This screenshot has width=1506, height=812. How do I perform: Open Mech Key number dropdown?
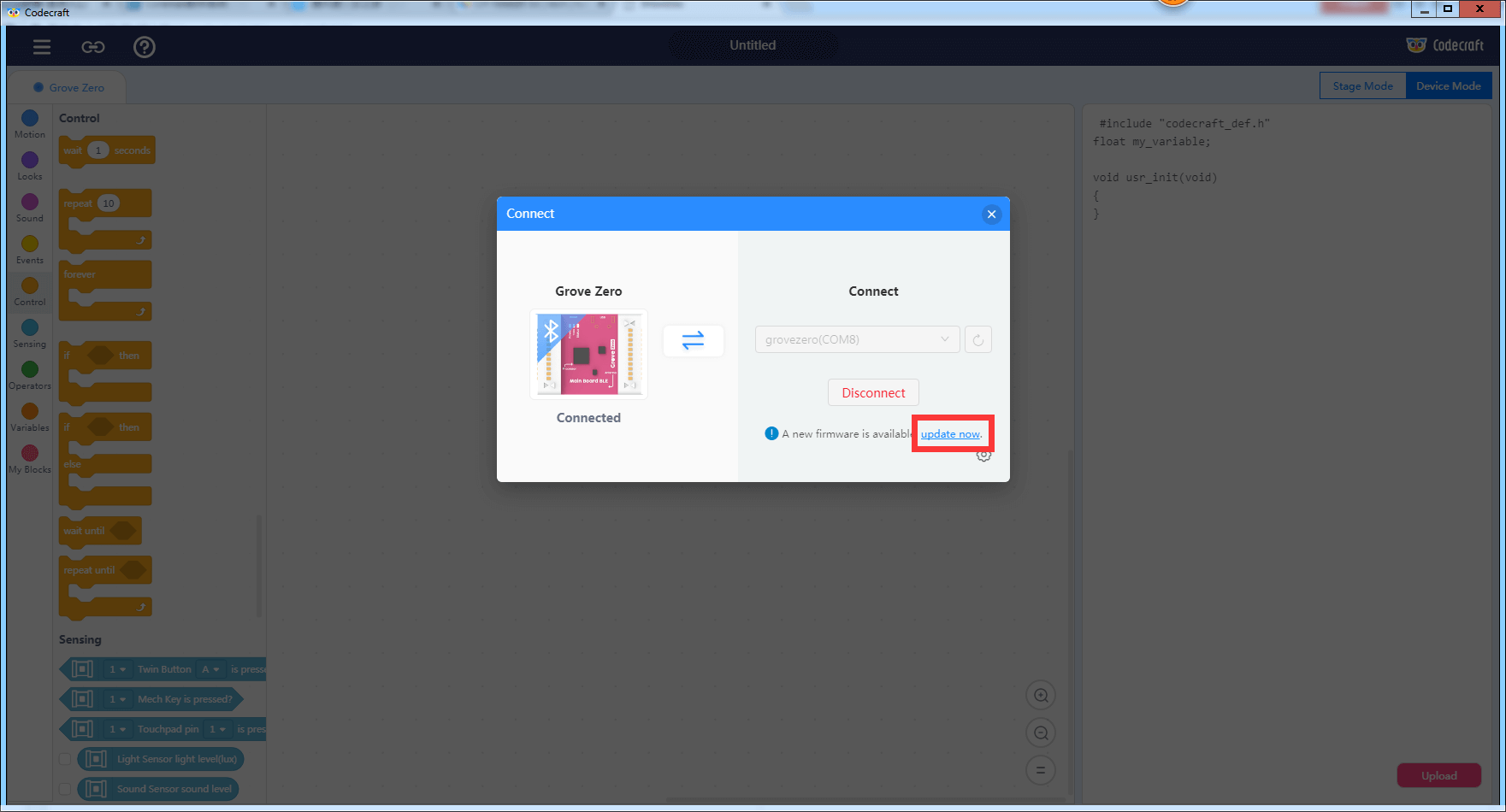[x=117, y=699]
